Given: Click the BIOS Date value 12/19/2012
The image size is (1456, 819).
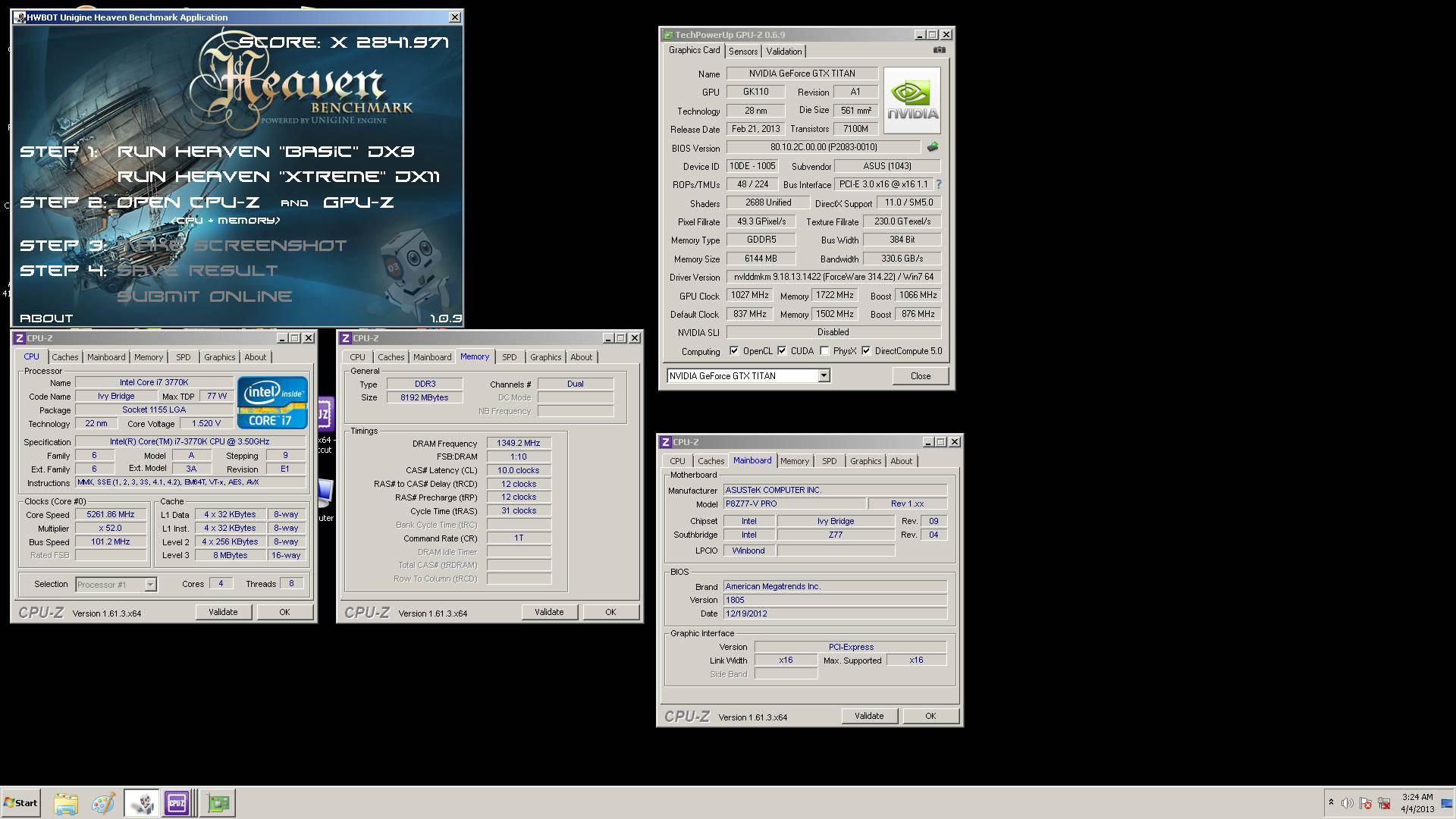Looking at the screenshot, I should (x=835, y=613).
